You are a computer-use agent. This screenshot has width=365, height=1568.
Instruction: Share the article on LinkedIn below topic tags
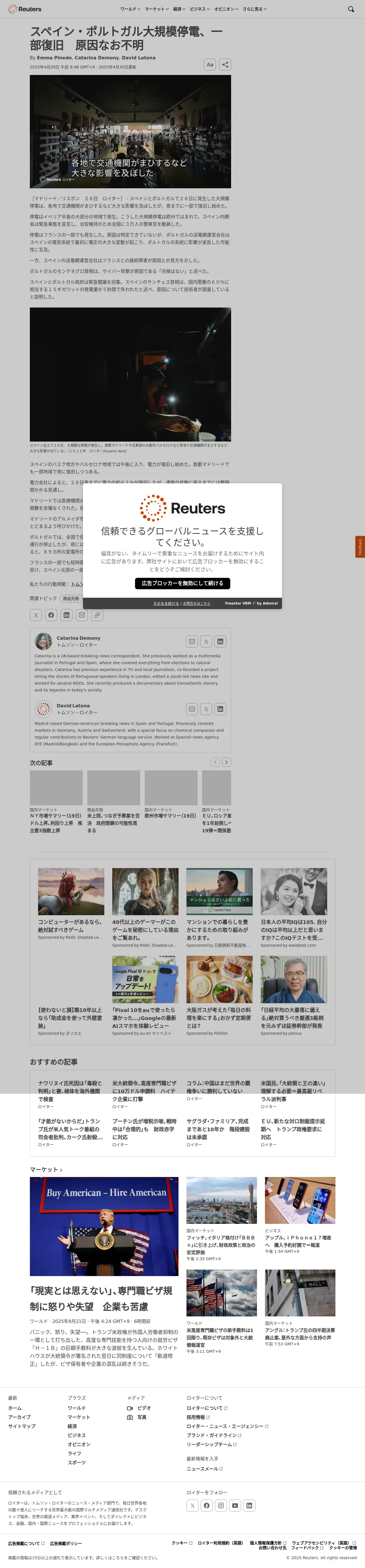[x=67, y=615]
